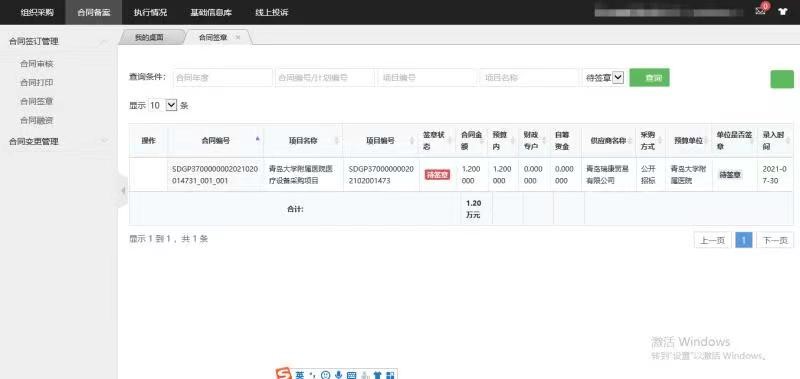Open the 待签章 status dropdown
This screenshot has height=379, width=800.
tap(605, 78)
